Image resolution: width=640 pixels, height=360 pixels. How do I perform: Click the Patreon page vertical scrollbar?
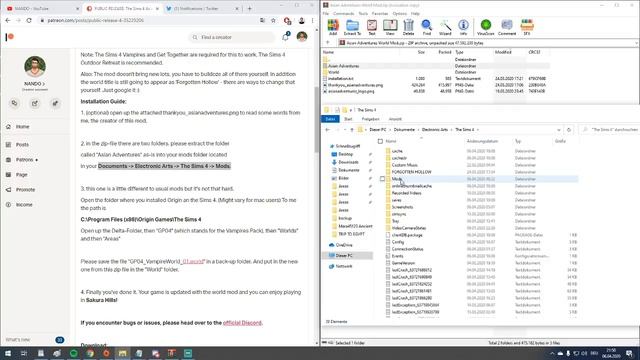pyautogui.click(x=316, y=120)
